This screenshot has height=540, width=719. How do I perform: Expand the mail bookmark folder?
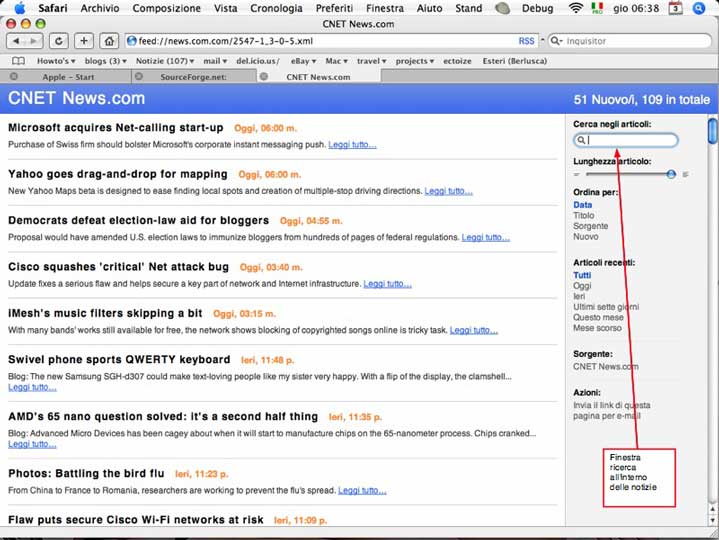(x=215, y=61)
